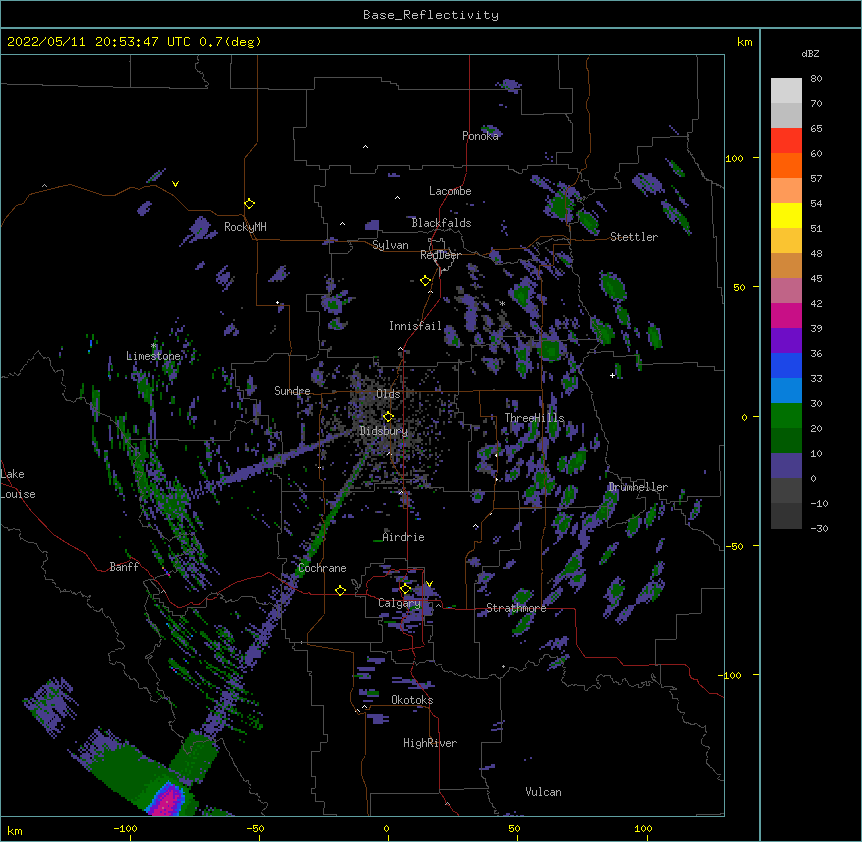862x842 pixels.
Task: Click the green 30 dBZ legend swatch
Action: [786, 416]
